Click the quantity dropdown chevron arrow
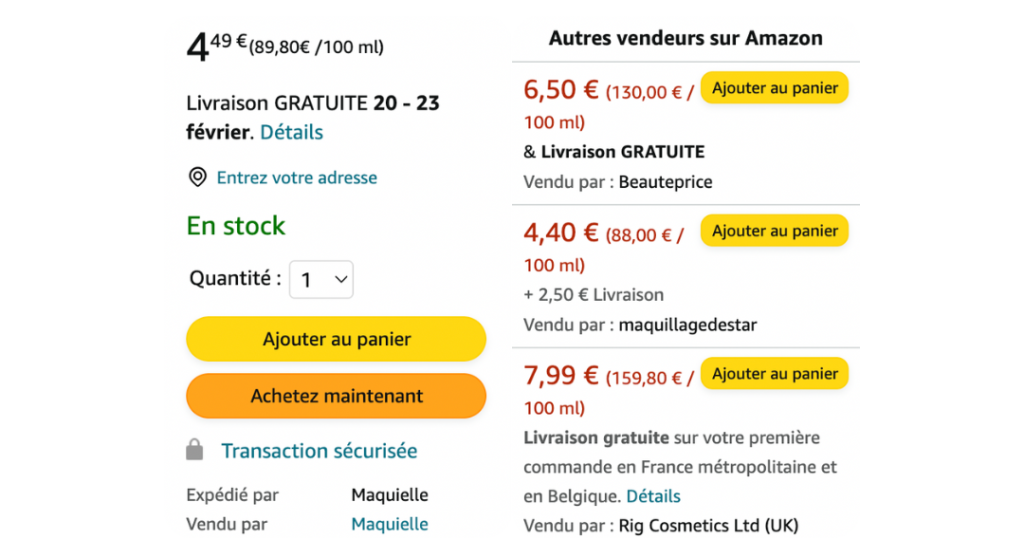This screenshot has height=558, width=1024. (x=340, y=280)
